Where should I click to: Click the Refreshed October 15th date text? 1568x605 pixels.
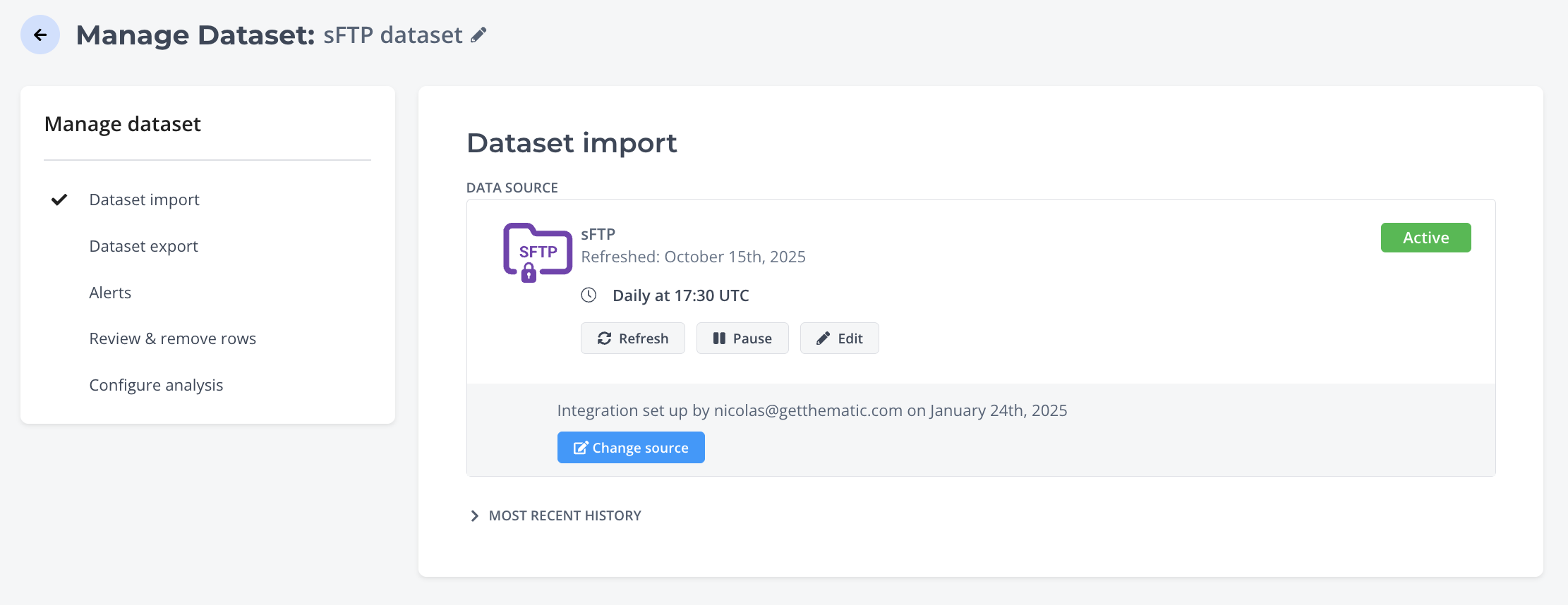click(693, 257)
